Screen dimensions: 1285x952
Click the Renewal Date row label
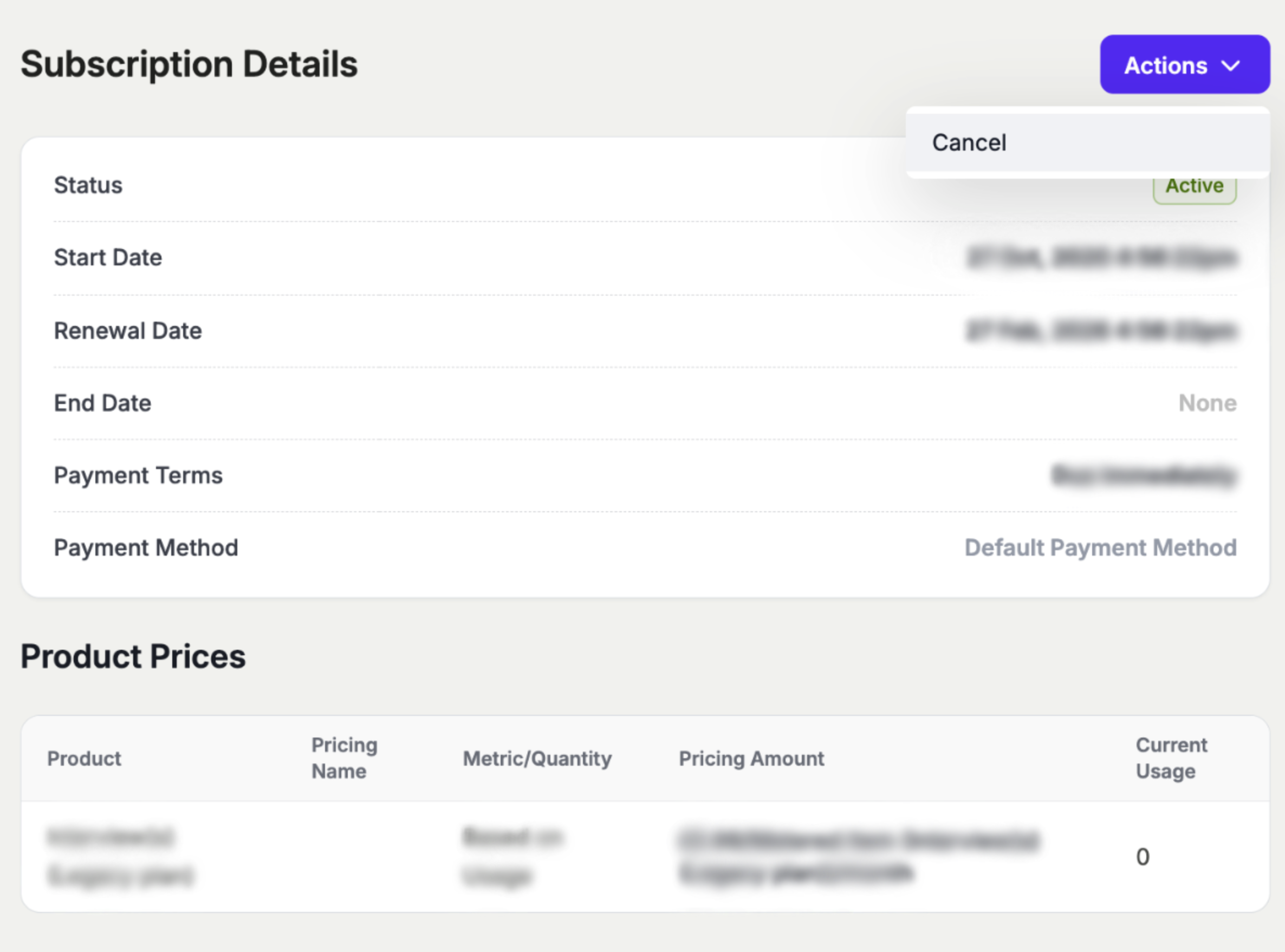coord(127,331)
